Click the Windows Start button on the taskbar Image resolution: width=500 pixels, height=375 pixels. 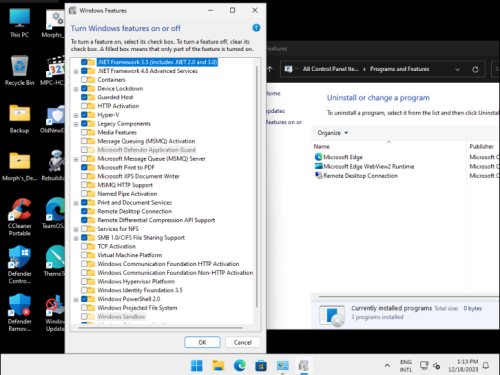(x=197, y=366)
